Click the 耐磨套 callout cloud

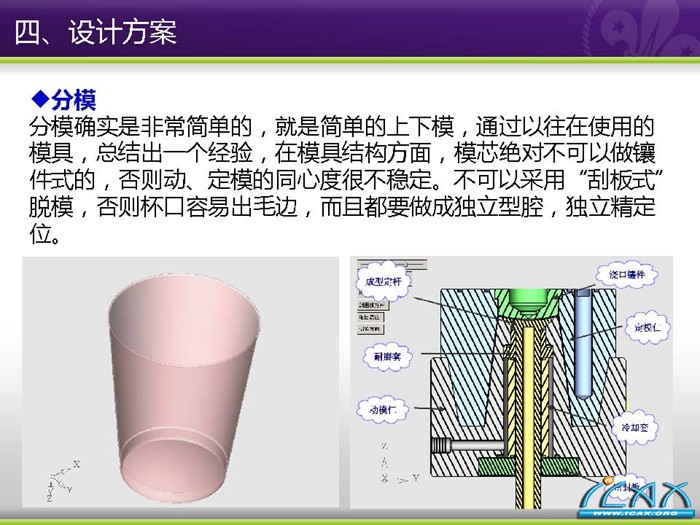tap(387, 357)
